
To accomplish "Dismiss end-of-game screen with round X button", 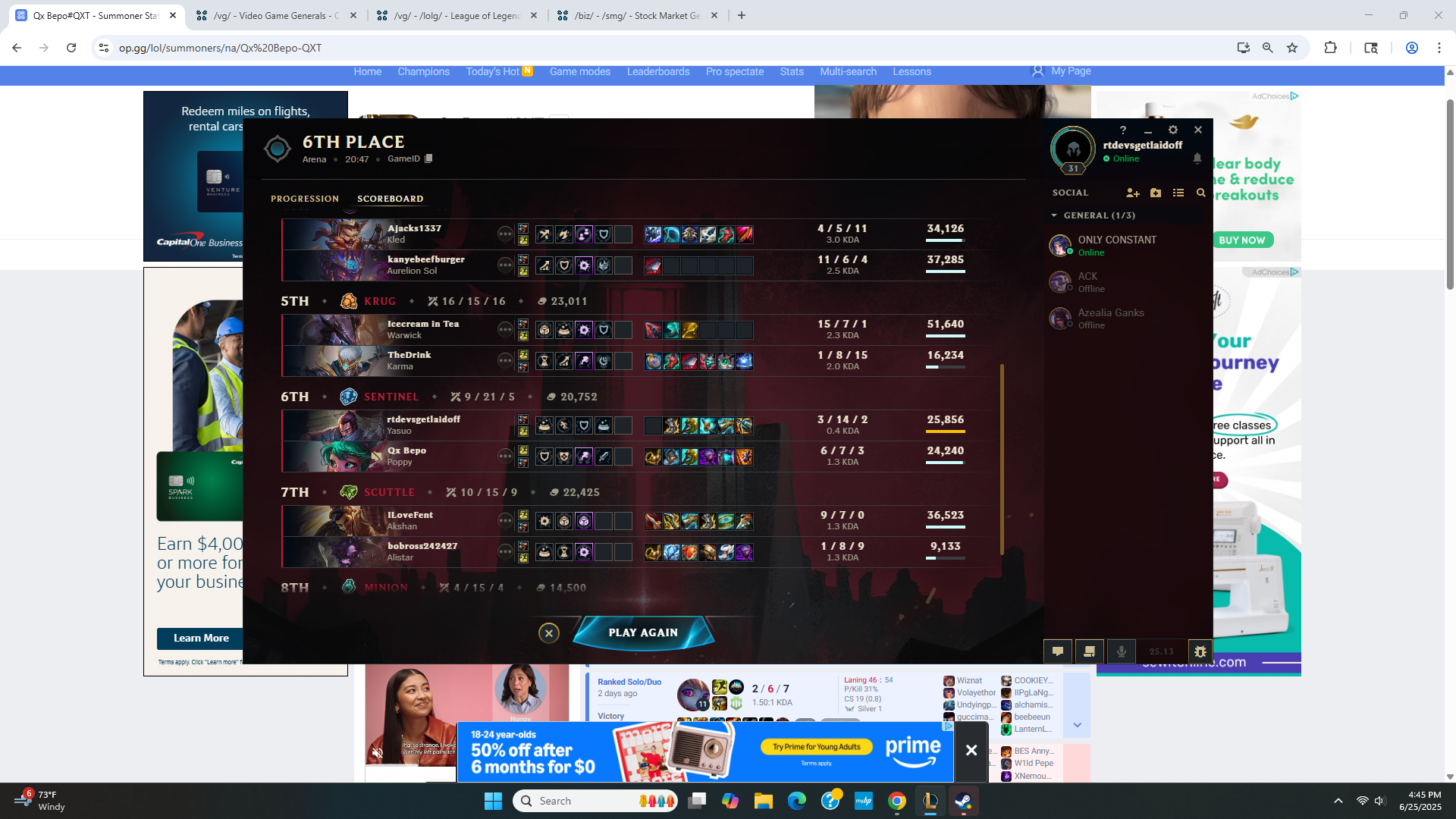I will pos(549,632).
